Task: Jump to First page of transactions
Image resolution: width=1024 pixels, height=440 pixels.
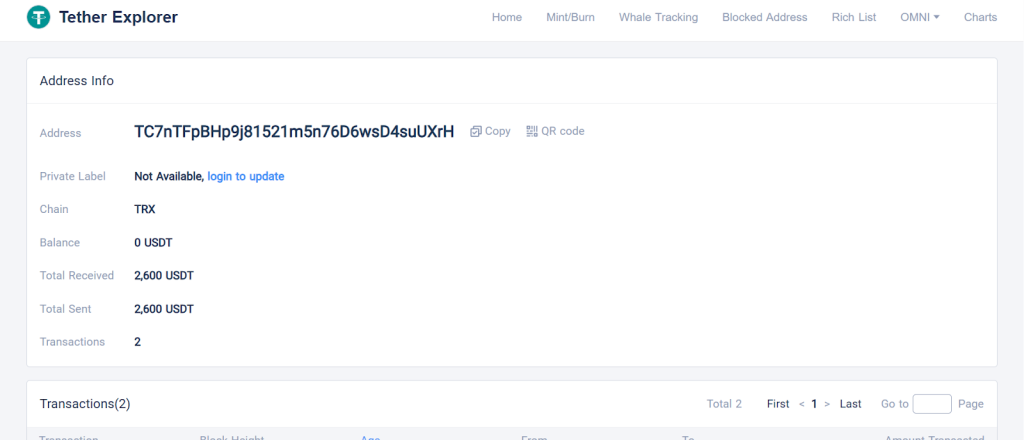Action: coord(778,404)
